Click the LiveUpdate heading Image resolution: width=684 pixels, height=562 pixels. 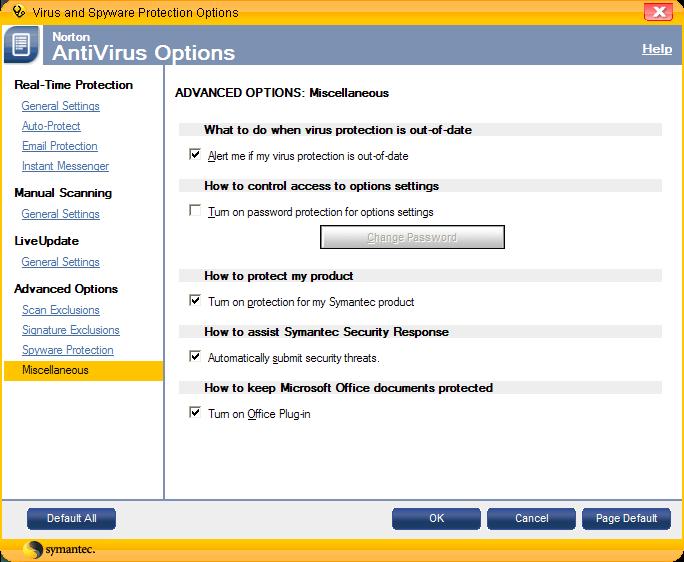pyautogui.click(x=46, y=241)
